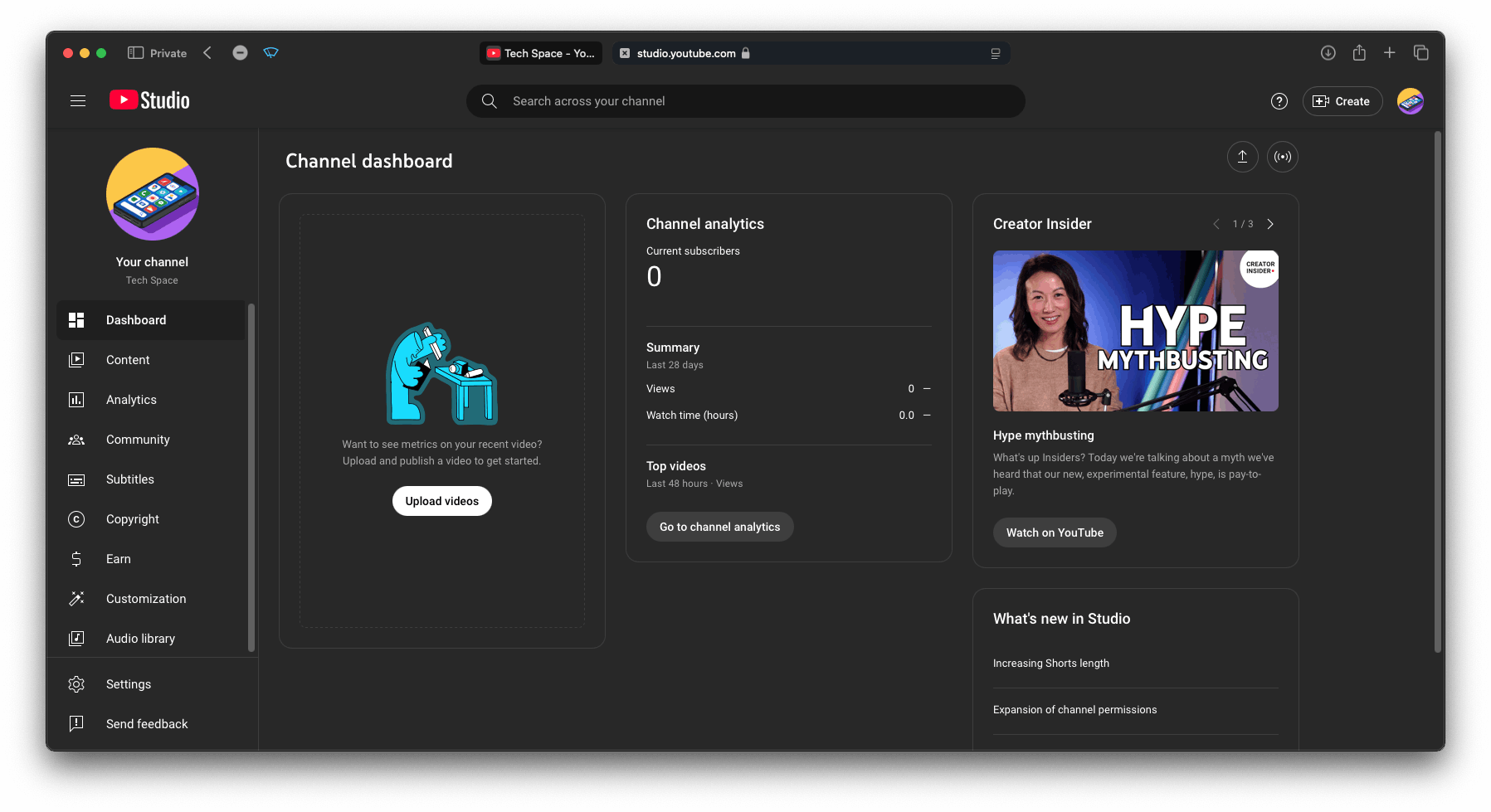Click the Upload videos button
Image resolution: width=1491 pixels, height=812 pixels.
point(441,501)
